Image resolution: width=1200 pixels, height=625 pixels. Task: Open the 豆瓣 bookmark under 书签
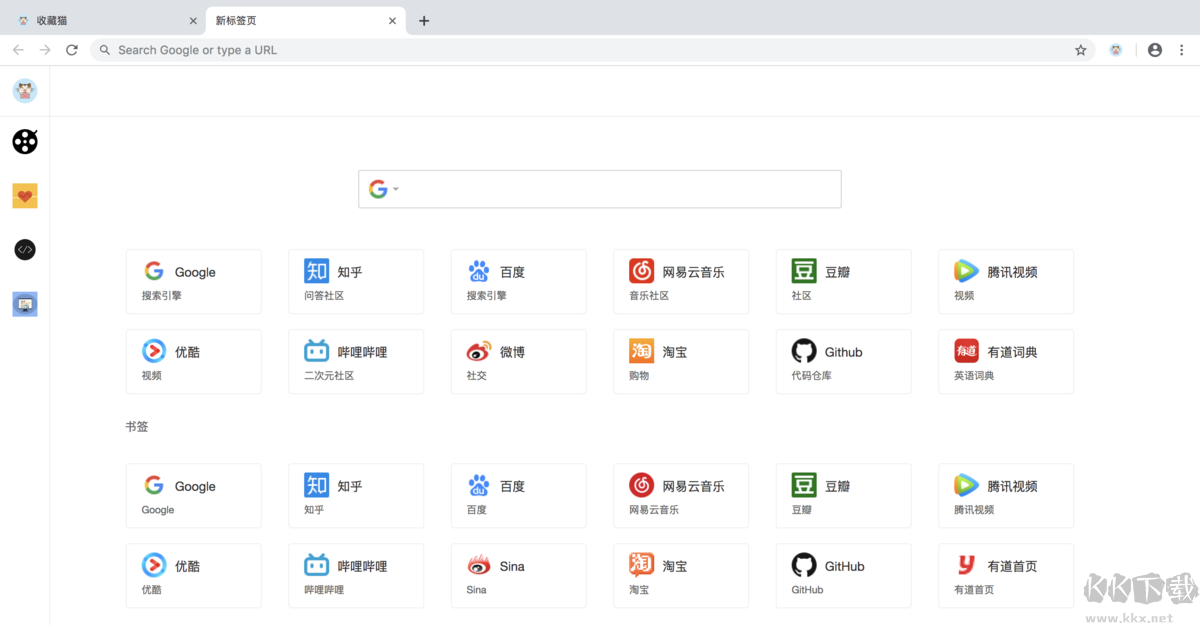pos(844,496)
